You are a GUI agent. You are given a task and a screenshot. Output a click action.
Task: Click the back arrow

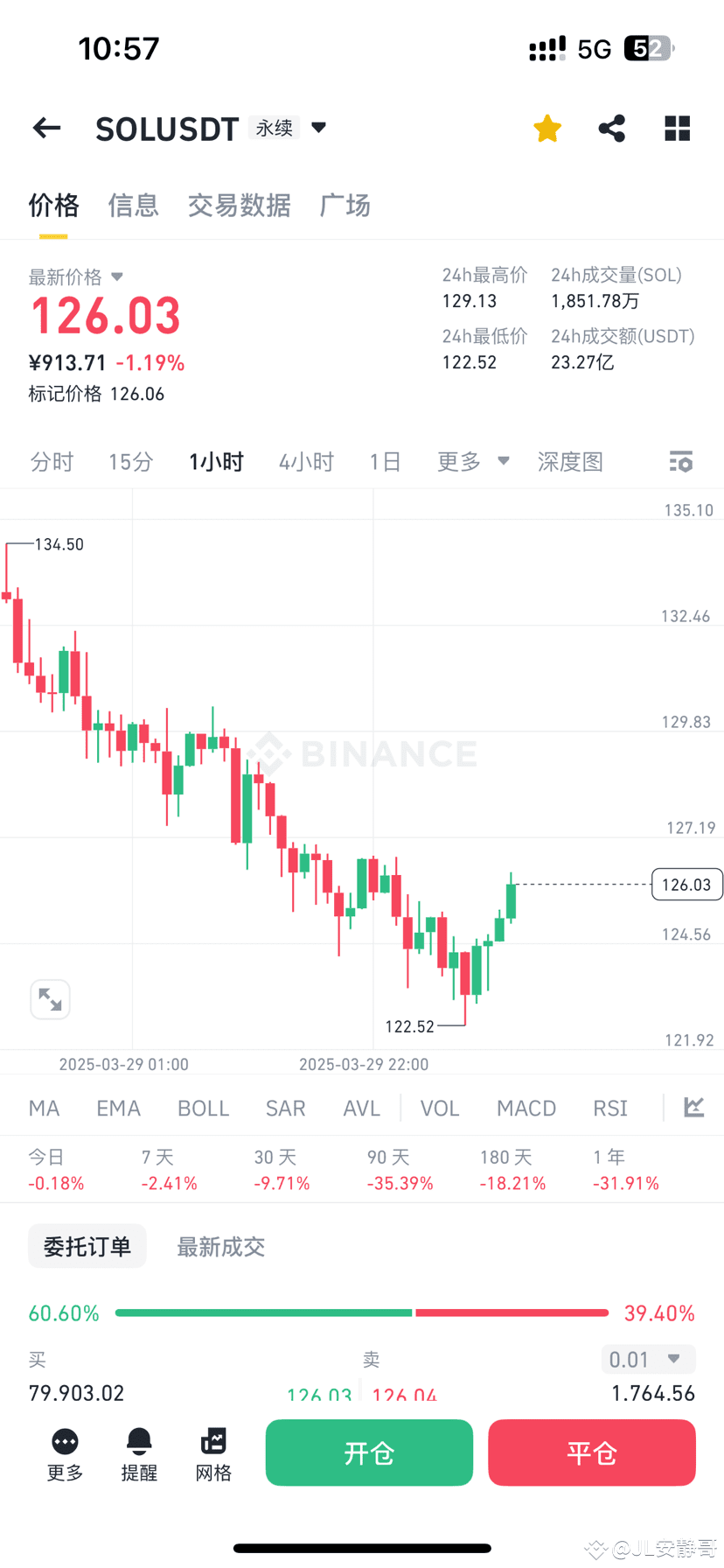tap(45, 128)
